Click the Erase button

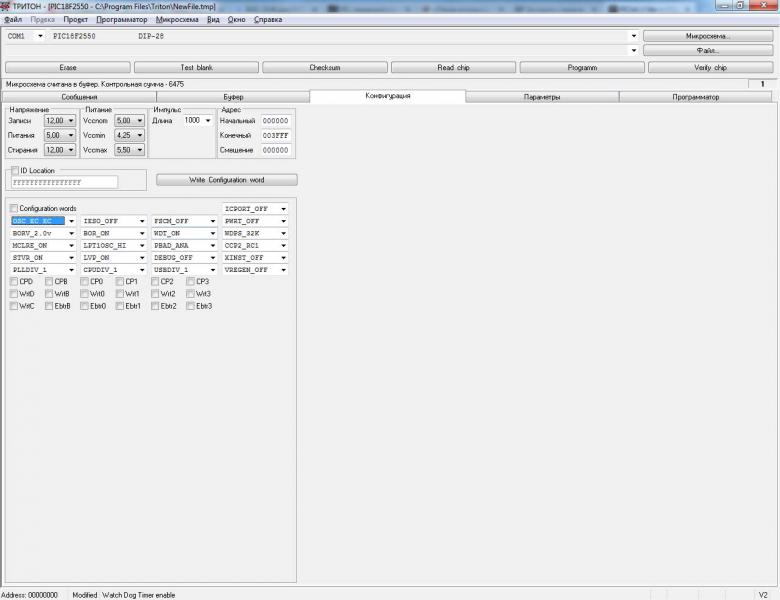coord(67,67)
